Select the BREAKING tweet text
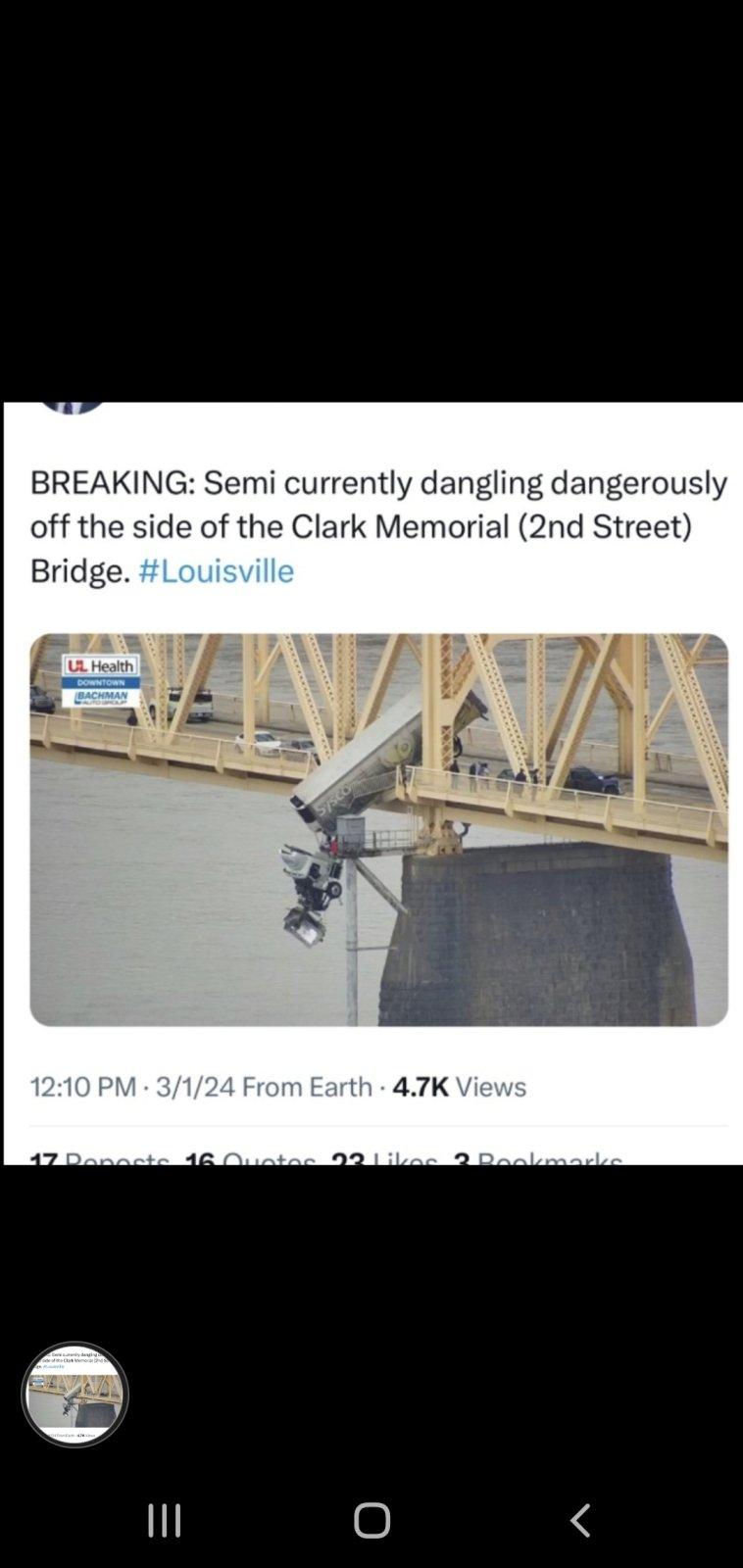Viewport: 743px width, 1568px height. 378,526
